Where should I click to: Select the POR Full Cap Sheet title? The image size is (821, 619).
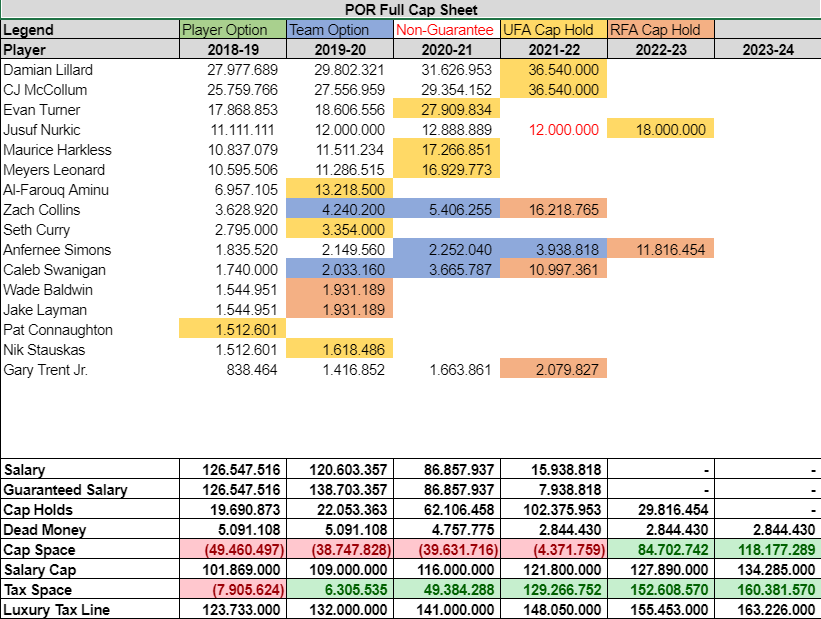(410, 10)
